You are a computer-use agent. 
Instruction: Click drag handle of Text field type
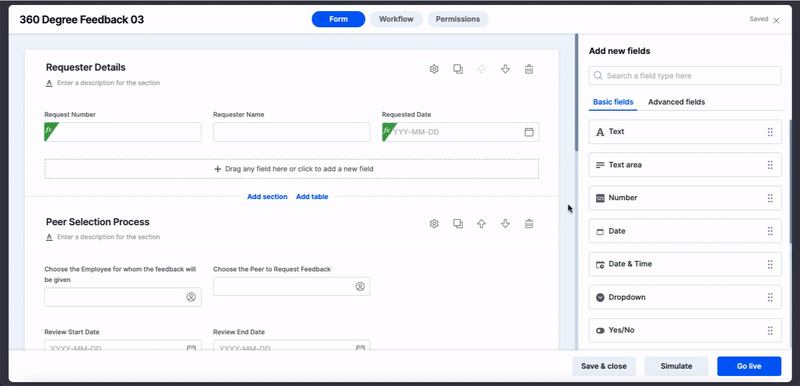pos(770,132)
